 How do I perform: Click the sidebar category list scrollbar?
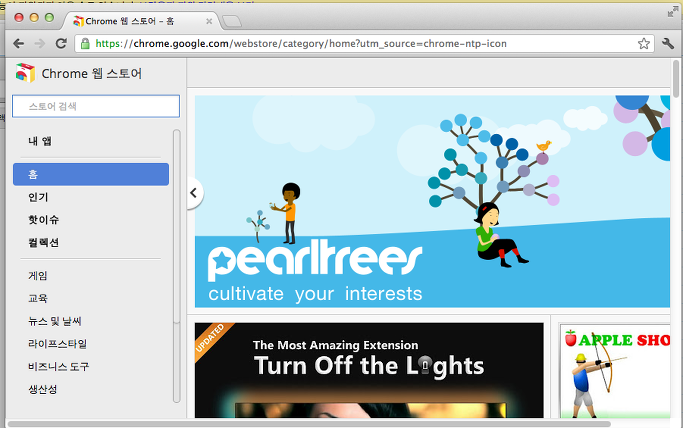(176, 266)
